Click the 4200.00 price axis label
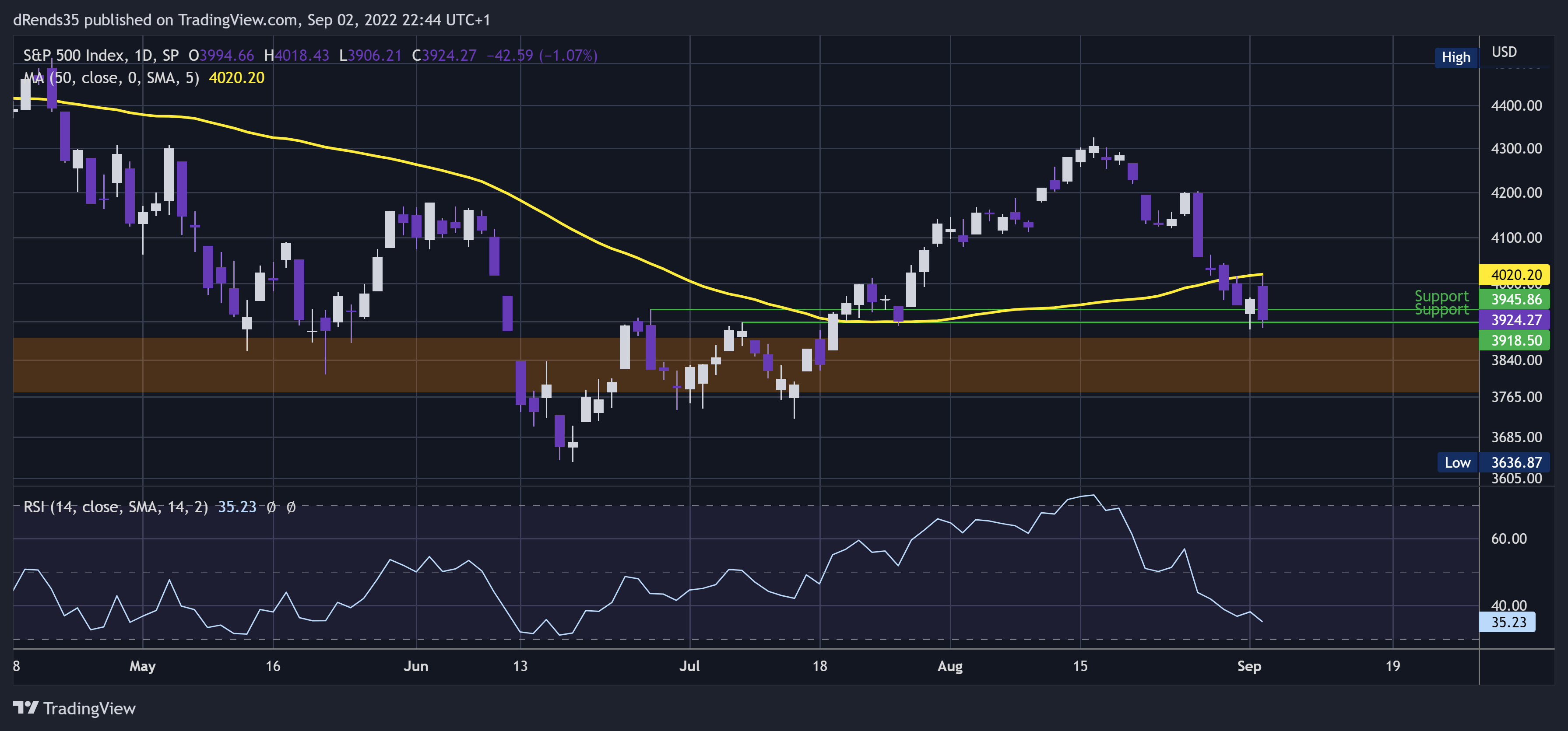 (1516, 193)
